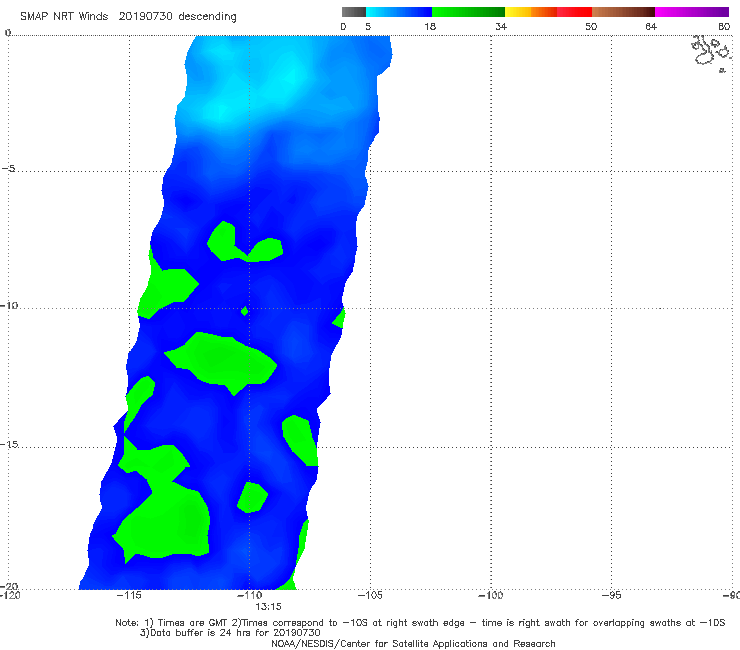
Task: Click the Galapagos islands outline on map
Action: 712,53
